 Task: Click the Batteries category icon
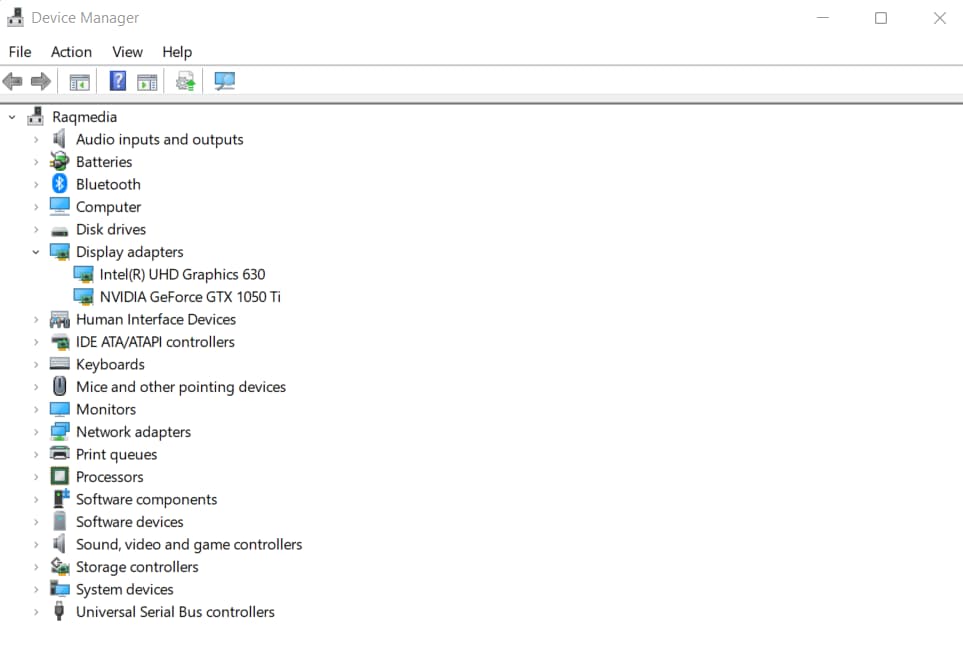(60, 162)
